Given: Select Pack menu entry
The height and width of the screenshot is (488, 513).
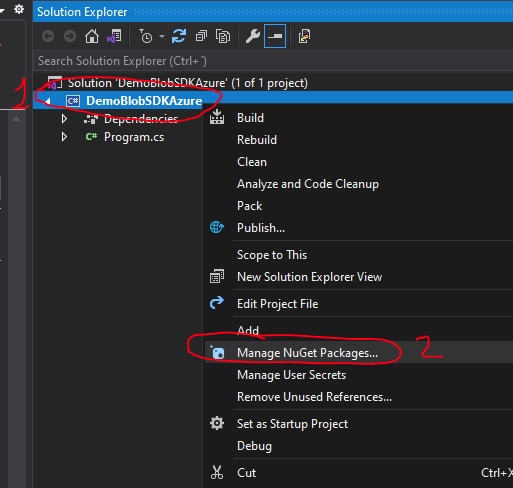Looking at the screenshot, I should 249,206.
